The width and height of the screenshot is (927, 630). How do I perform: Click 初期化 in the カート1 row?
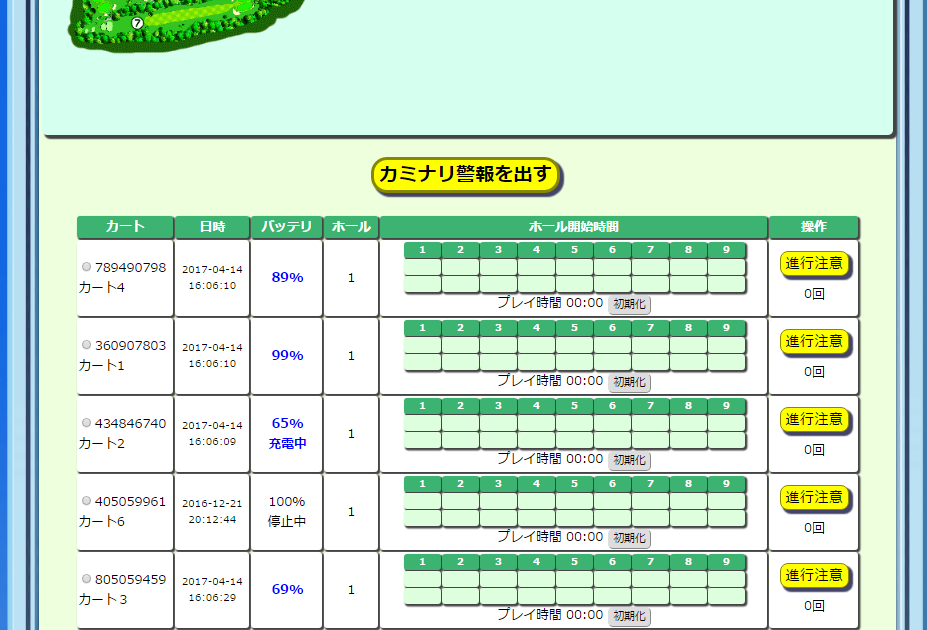(629, 382)
